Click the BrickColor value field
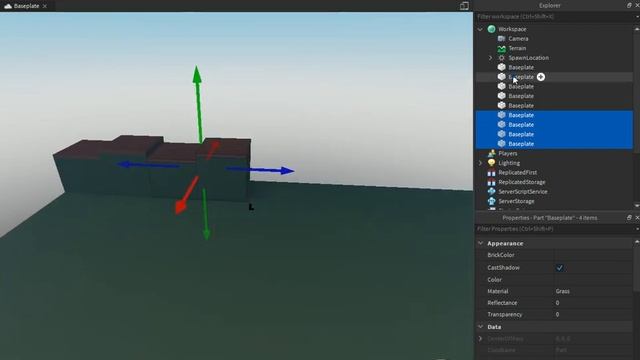The image size is (640, 360). pyautogui.click(x=594, y=255)
